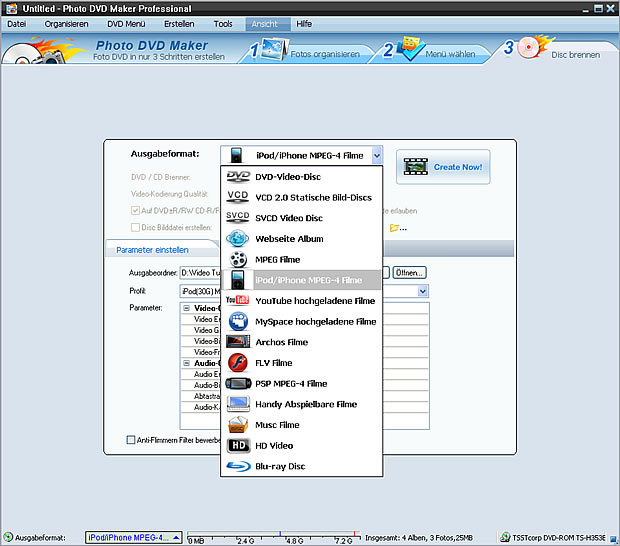Open the DVD Menü menu
This screenshot has height=546, width=620.
pyautogui.click(x=126, y=24)
